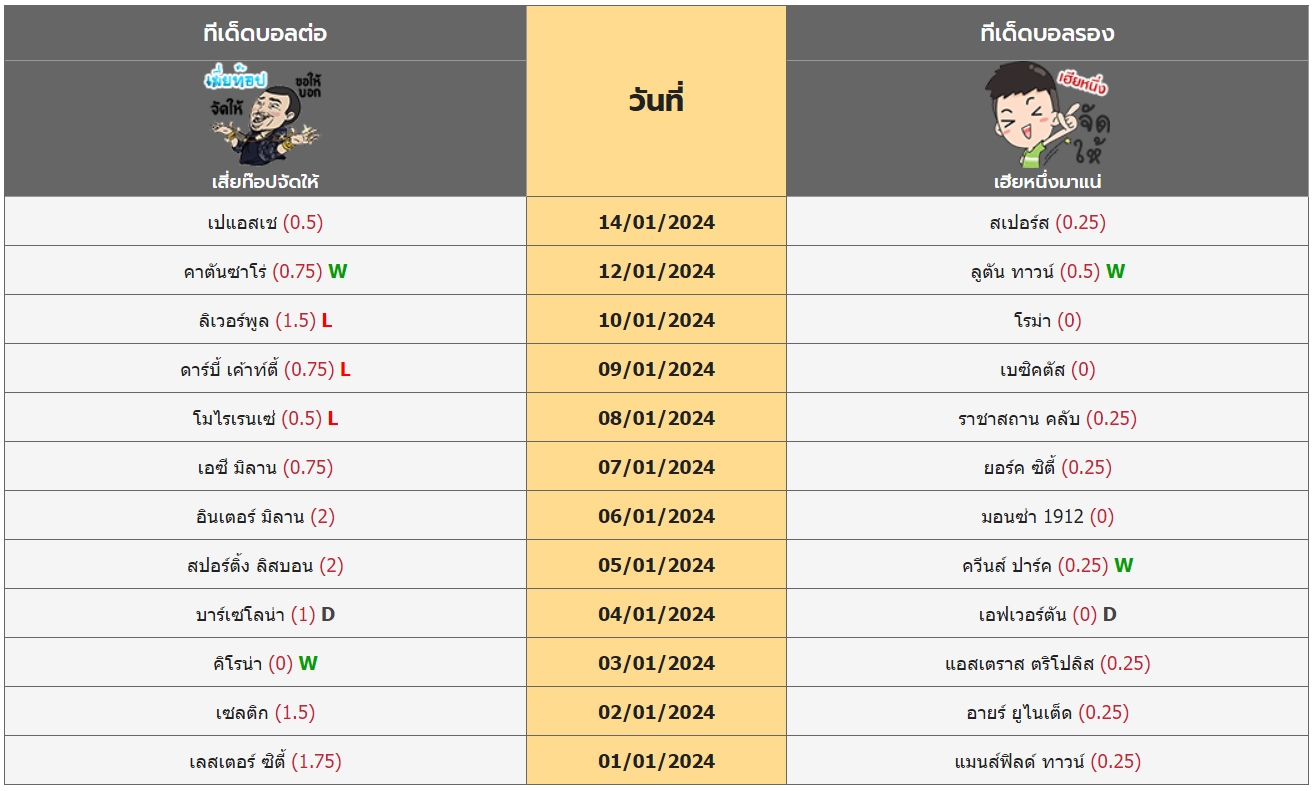Click the วันที่ date column header
The image size is (1314, 791).
pyautogui.click(x=656, y=101)
